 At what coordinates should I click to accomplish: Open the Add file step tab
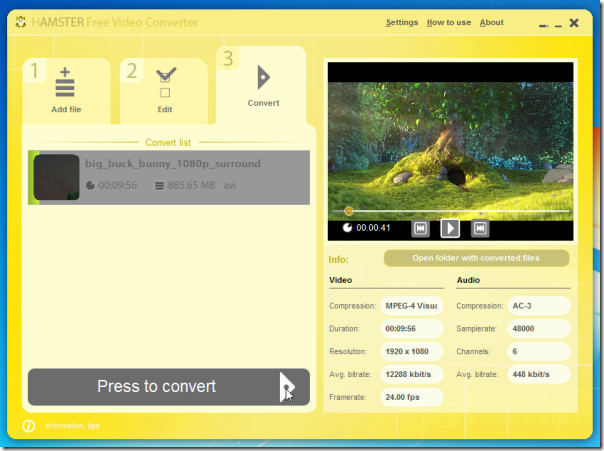point(66,91)
